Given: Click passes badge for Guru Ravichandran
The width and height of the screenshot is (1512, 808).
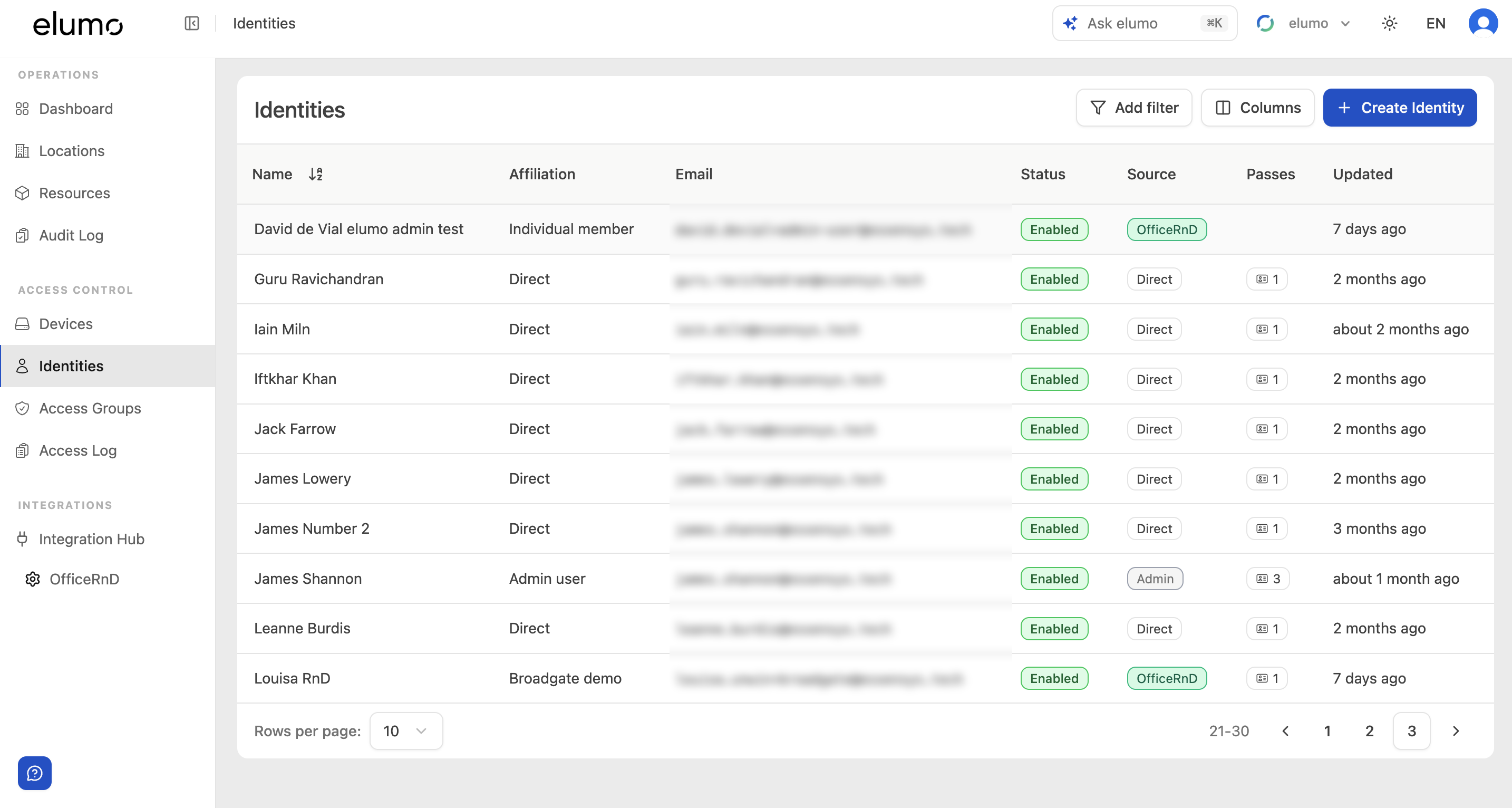Looking at the screenshot, I should coord(1267,280).
